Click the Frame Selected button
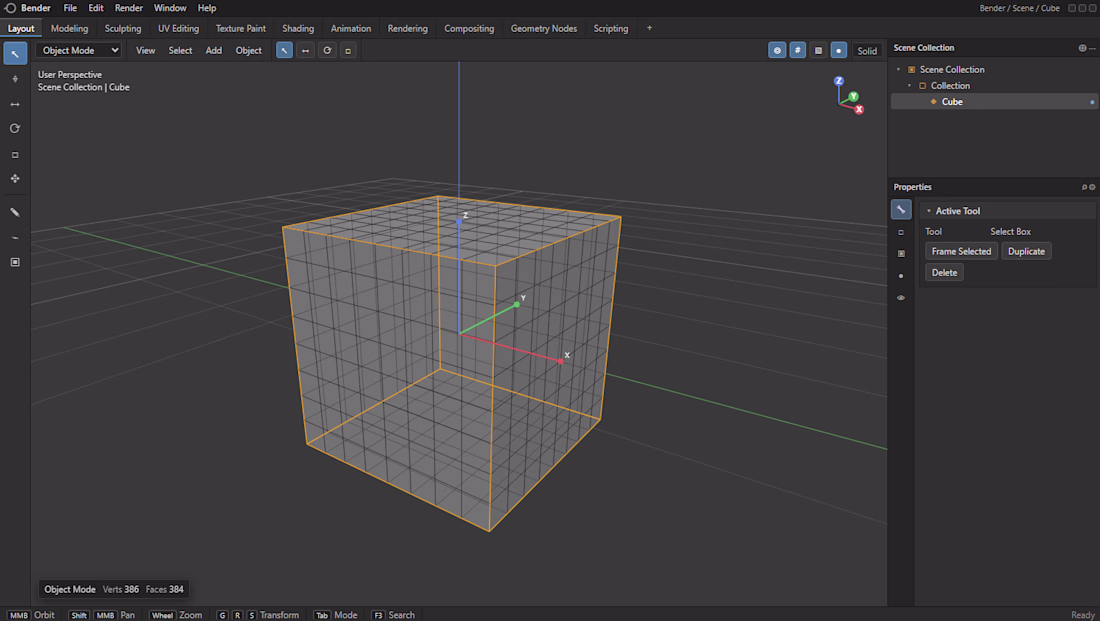The image size is (1100, 621). (961, 251)
